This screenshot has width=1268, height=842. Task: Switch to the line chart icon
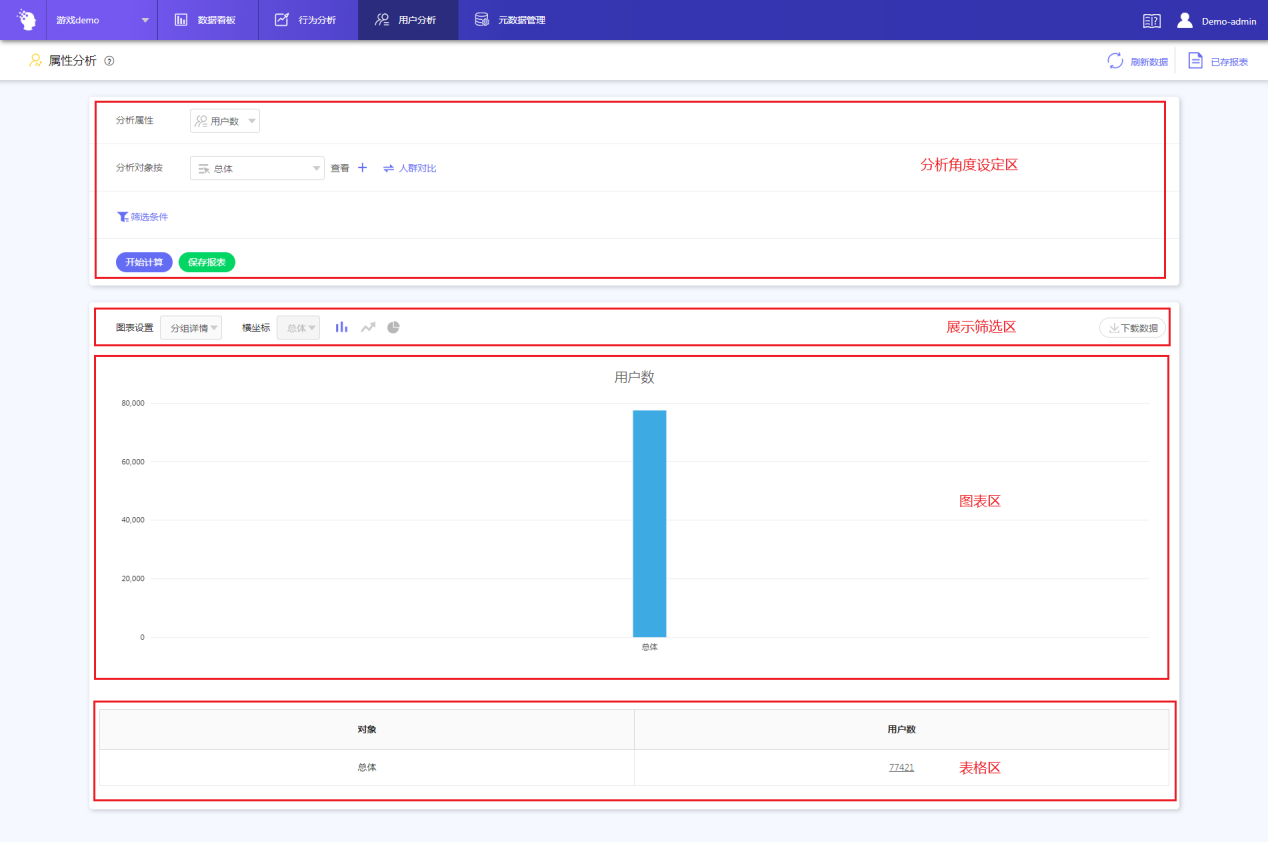coord(368,327)
